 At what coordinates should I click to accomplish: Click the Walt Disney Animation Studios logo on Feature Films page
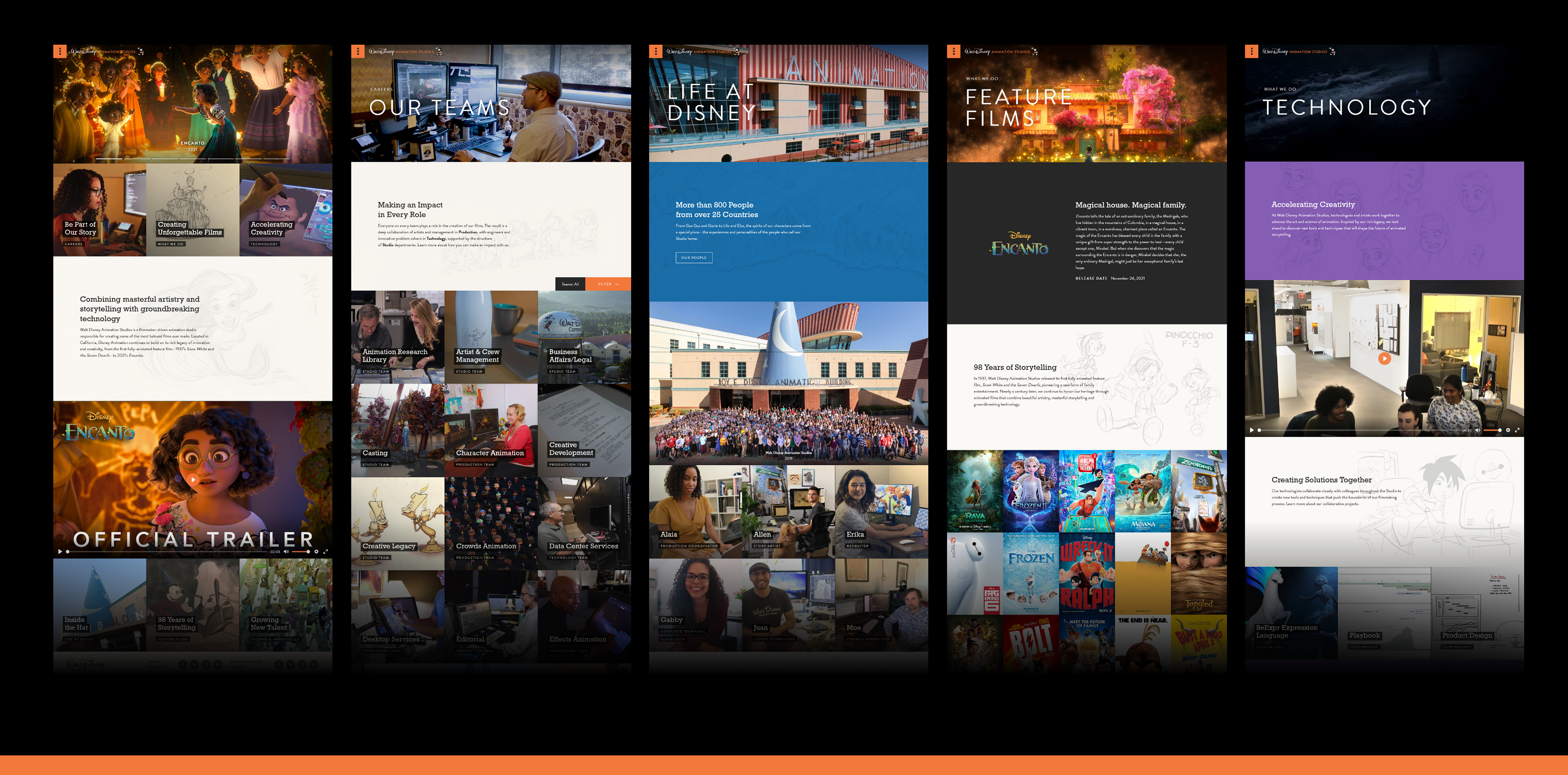[x=1001, y=52]
